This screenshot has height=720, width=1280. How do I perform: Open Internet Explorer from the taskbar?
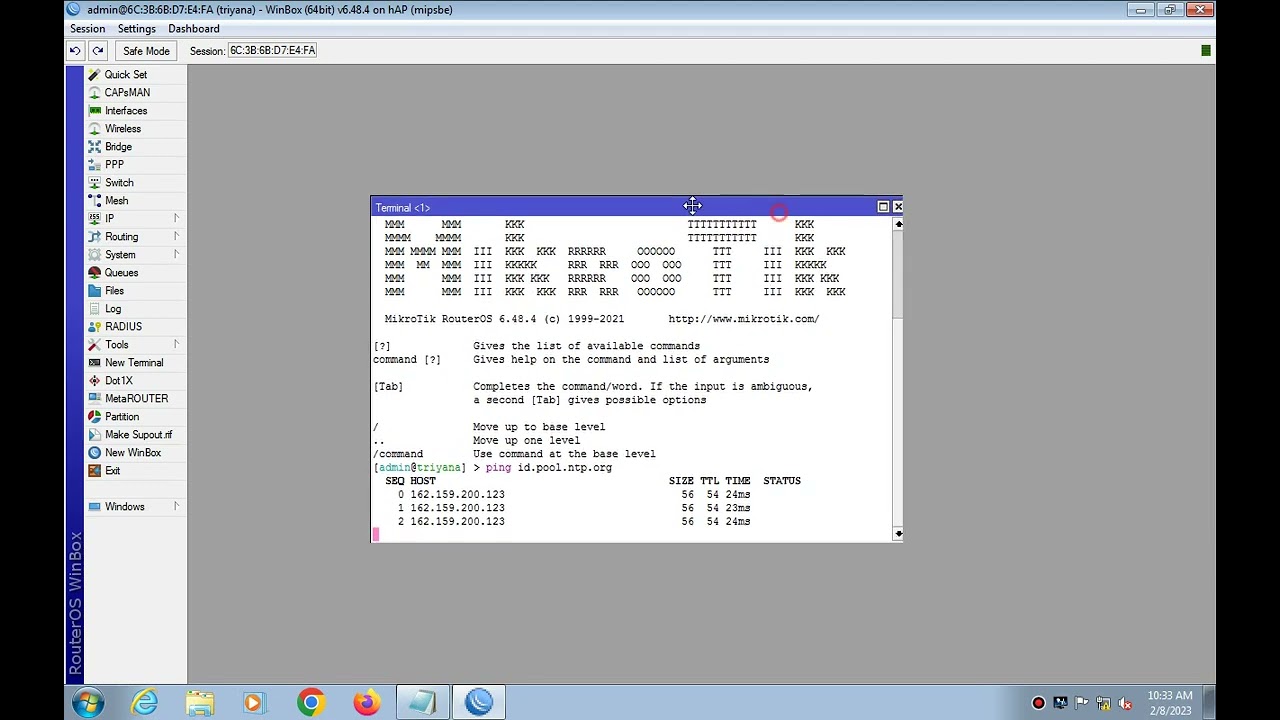[x=145, y=703]
